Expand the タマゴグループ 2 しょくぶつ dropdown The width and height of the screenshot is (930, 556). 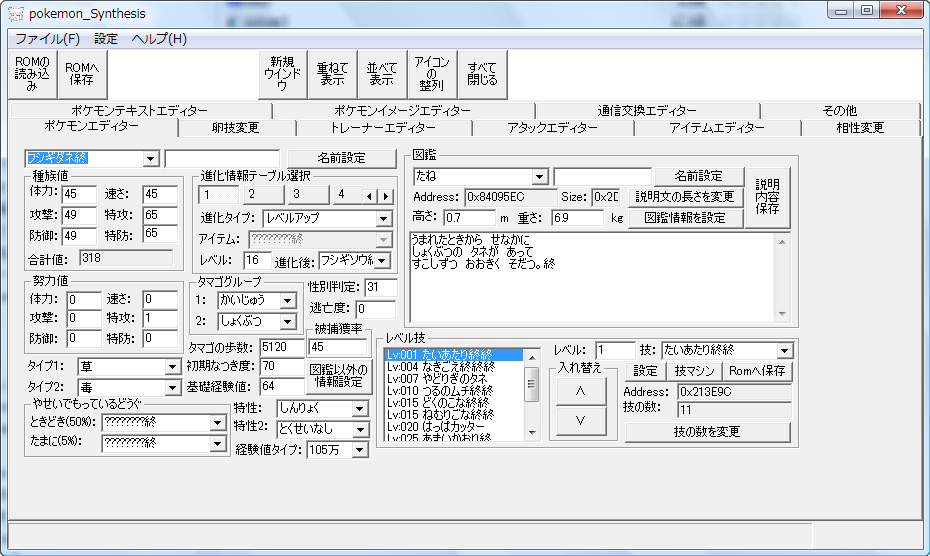click(x=288, y=322)
